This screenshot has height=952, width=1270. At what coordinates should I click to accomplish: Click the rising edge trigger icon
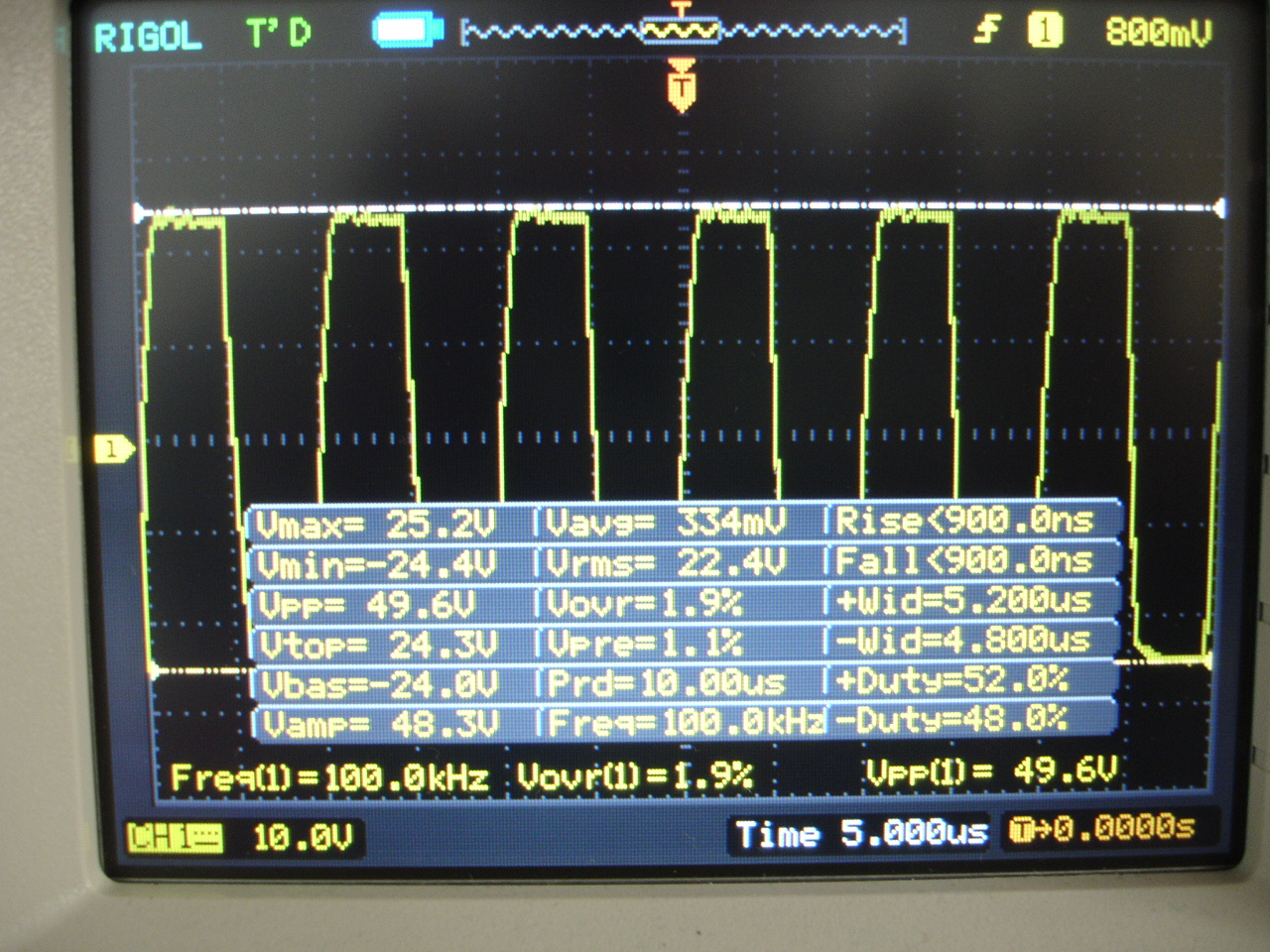coord(986,30)
